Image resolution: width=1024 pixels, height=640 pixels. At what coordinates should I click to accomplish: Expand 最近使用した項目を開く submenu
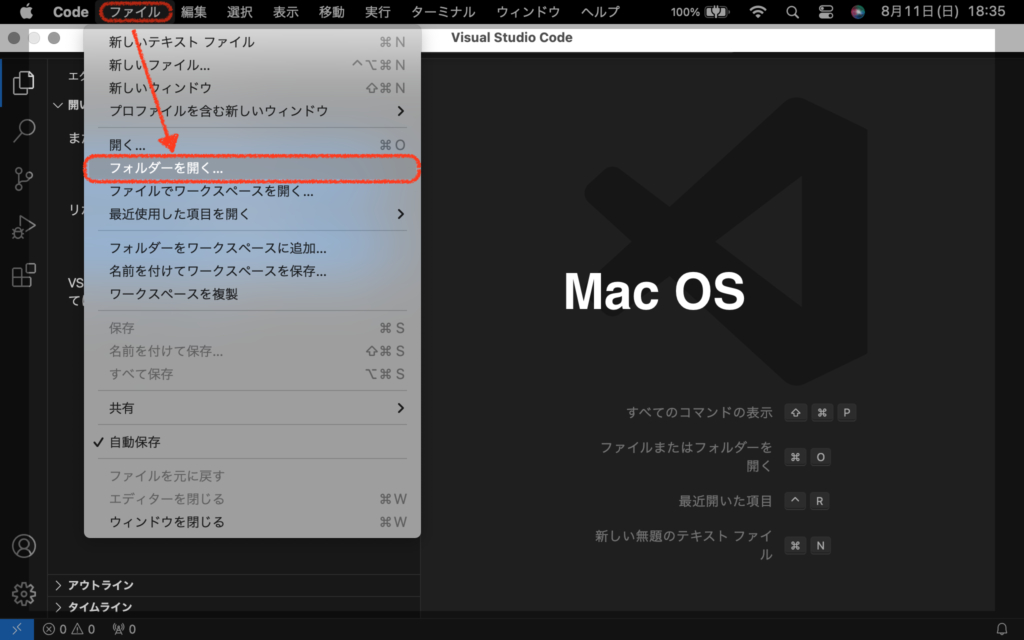252,214
